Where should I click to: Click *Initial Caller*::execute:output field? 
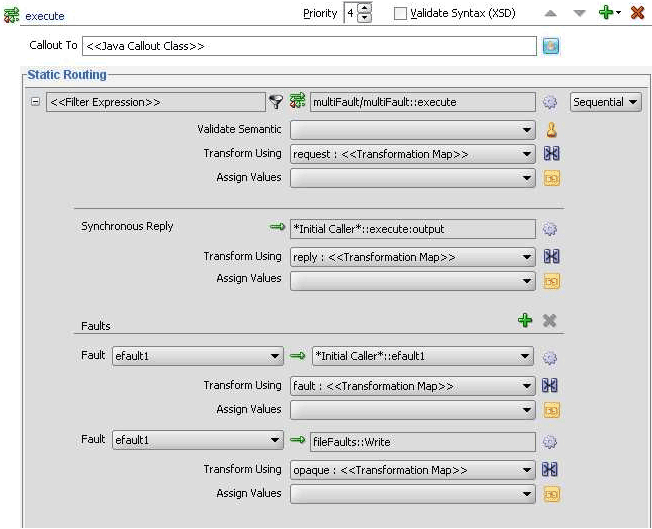click(x=412, y=229)
